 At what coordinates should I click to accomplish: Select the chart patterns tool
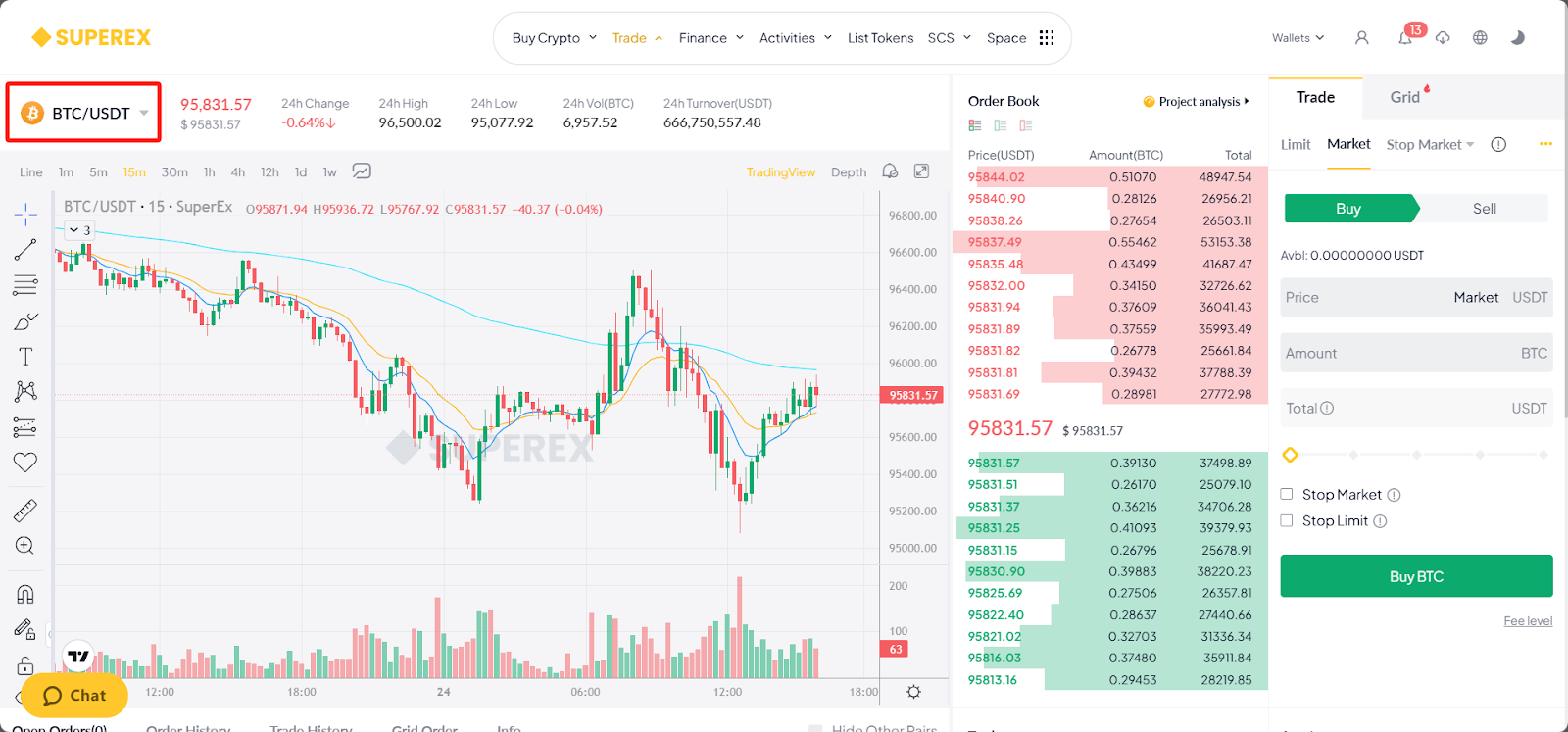click(x=25, y=392)
